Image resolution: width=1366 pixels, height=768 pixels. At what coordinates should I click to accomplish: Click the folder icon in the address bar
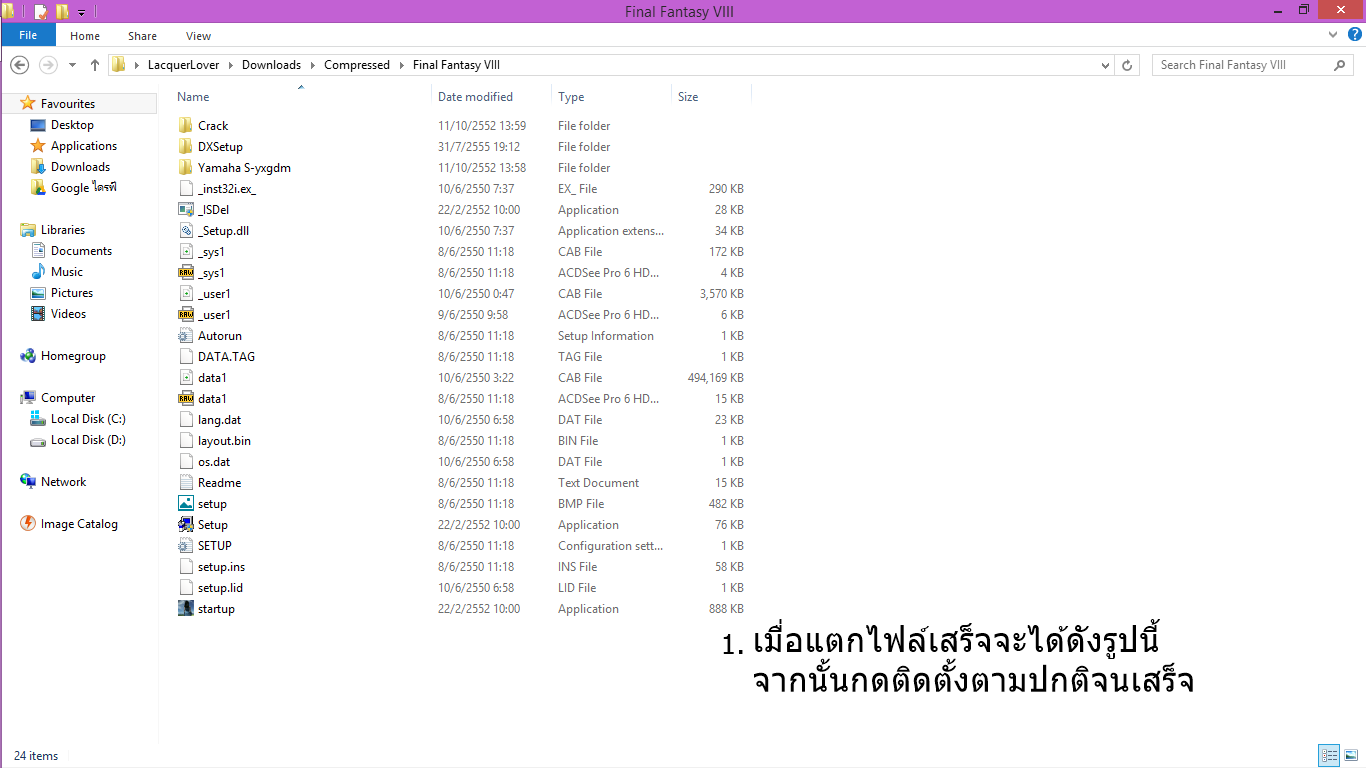(119, 65)
